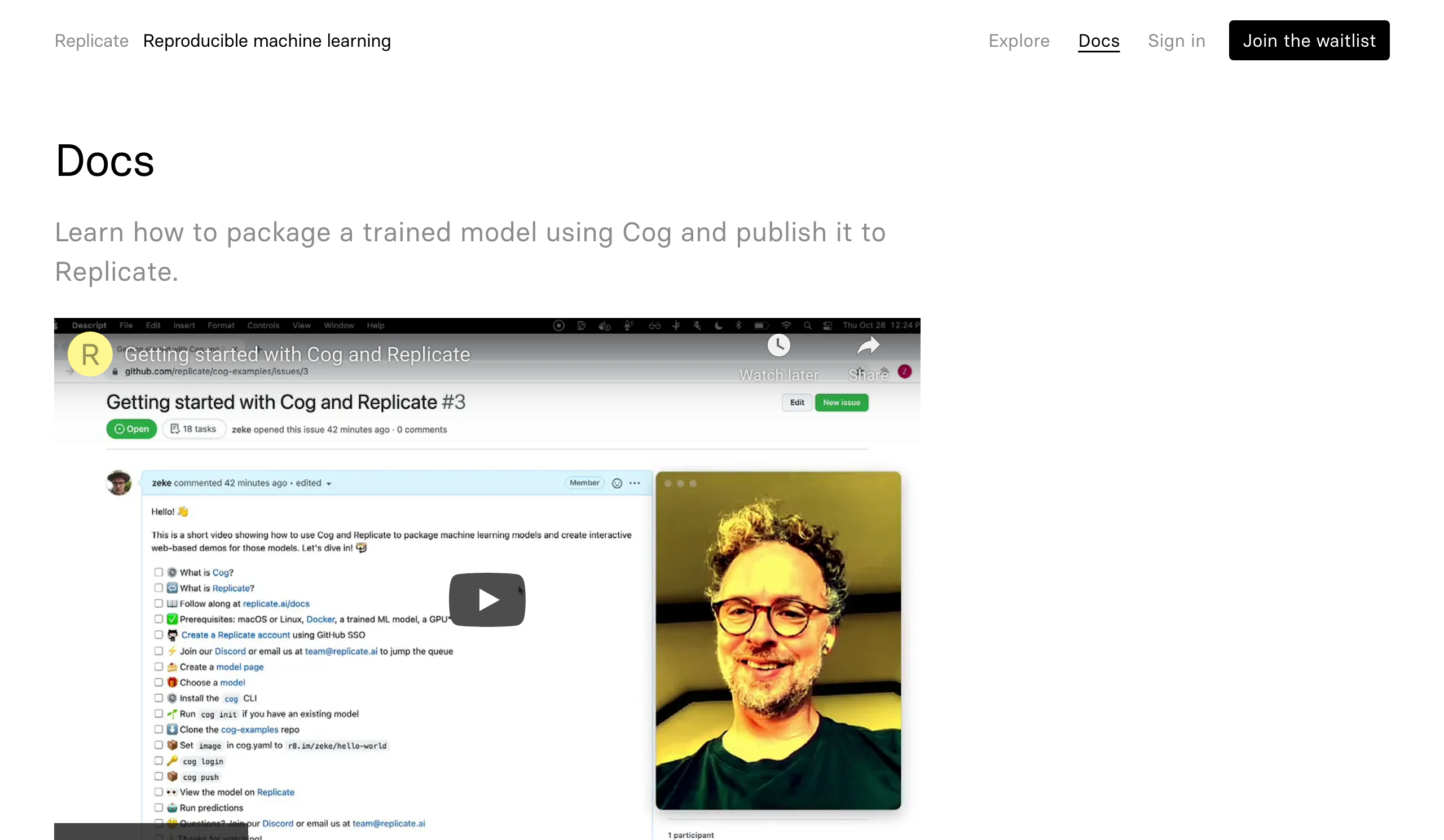Open the Window menu in the menu bar
Screen dimensions: 1444x840
click(x=338, y=325)
